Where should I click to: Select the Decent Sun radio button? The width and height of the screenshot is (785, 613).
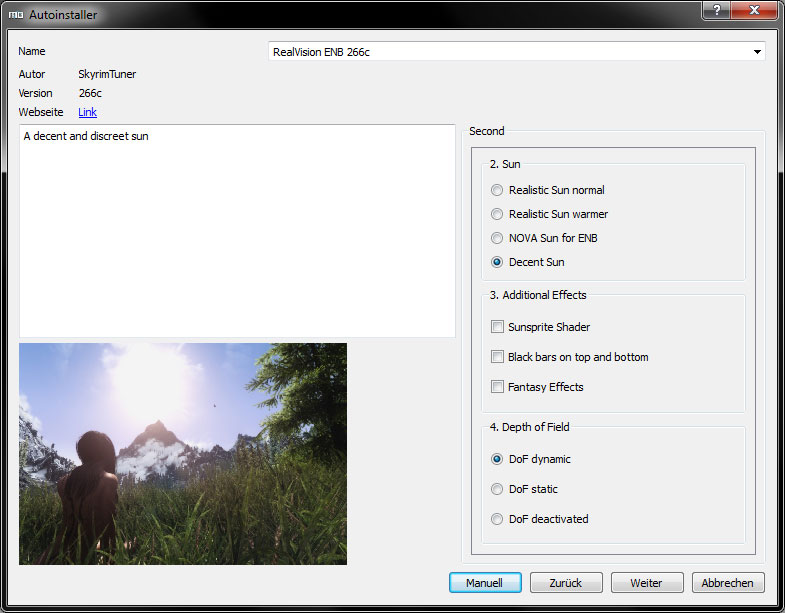pyautogui.click(x=498, y=262)
